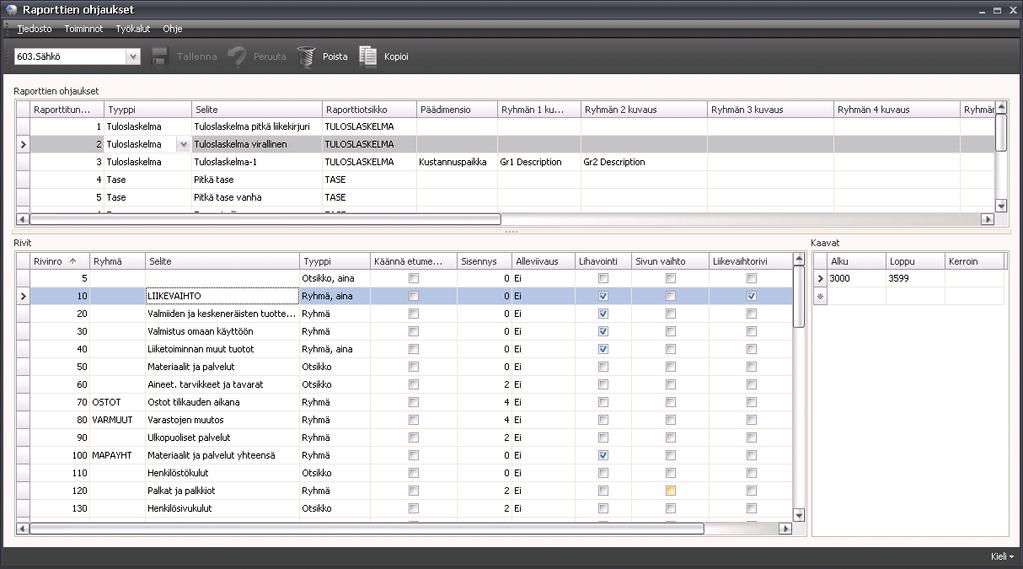Toggle Liikevaihtorivi for Henkilöstökulut row

752,473
